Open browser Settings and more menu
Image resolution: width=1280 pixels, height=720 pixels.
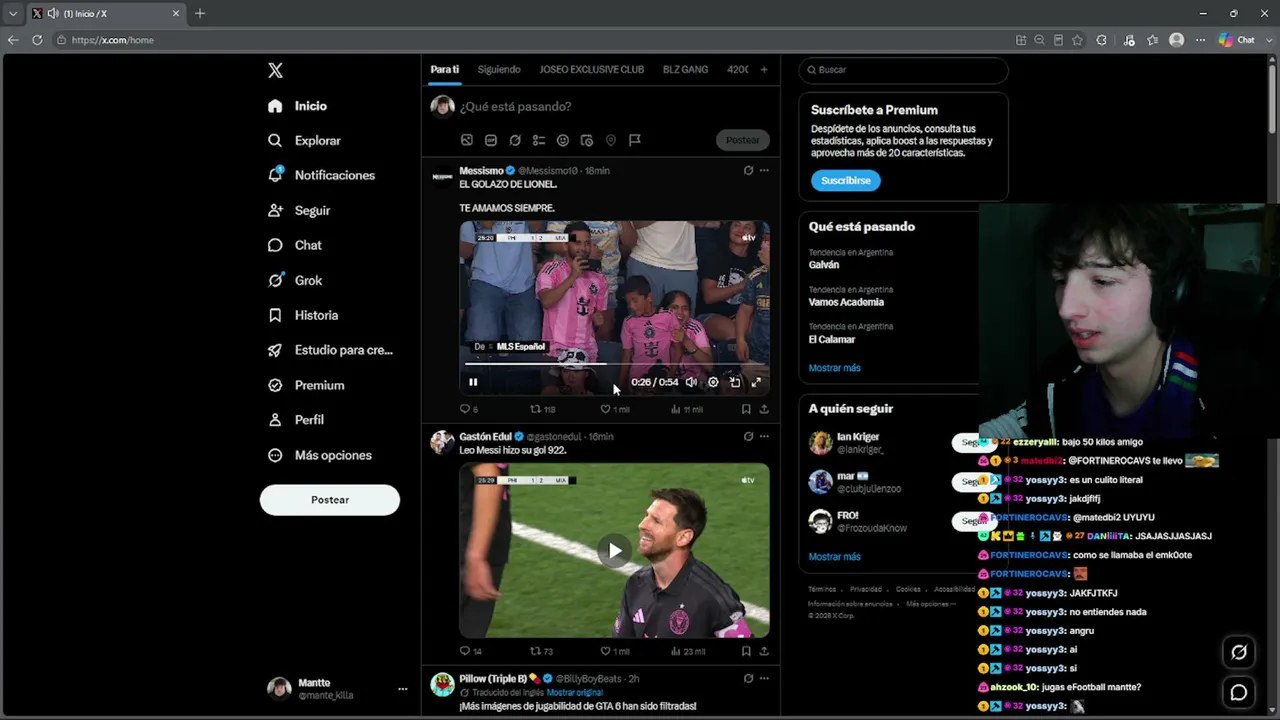(1200, 40)
